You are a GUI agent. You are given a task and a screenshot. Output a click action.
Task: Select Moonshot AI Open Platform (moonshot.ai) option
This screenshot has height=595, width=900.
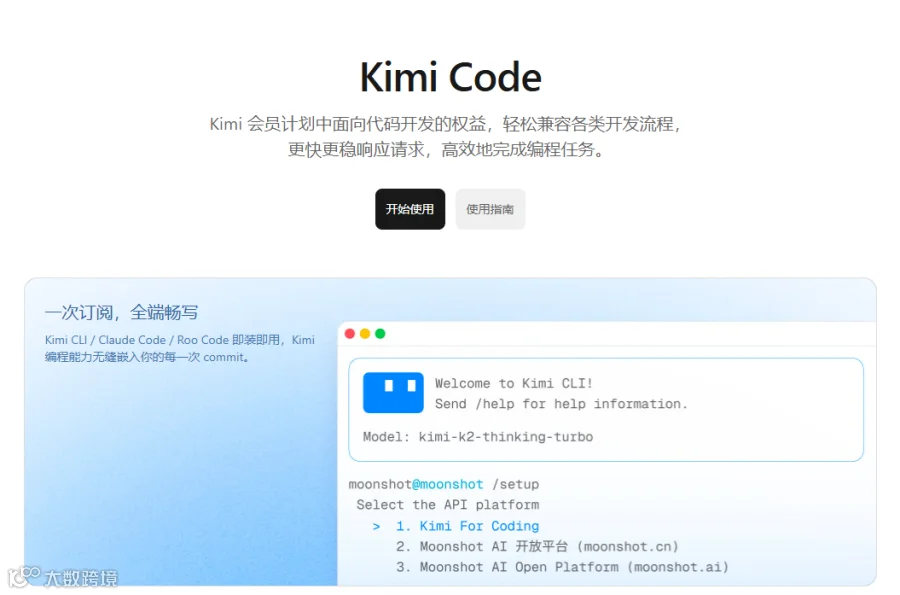click(562, 567)
